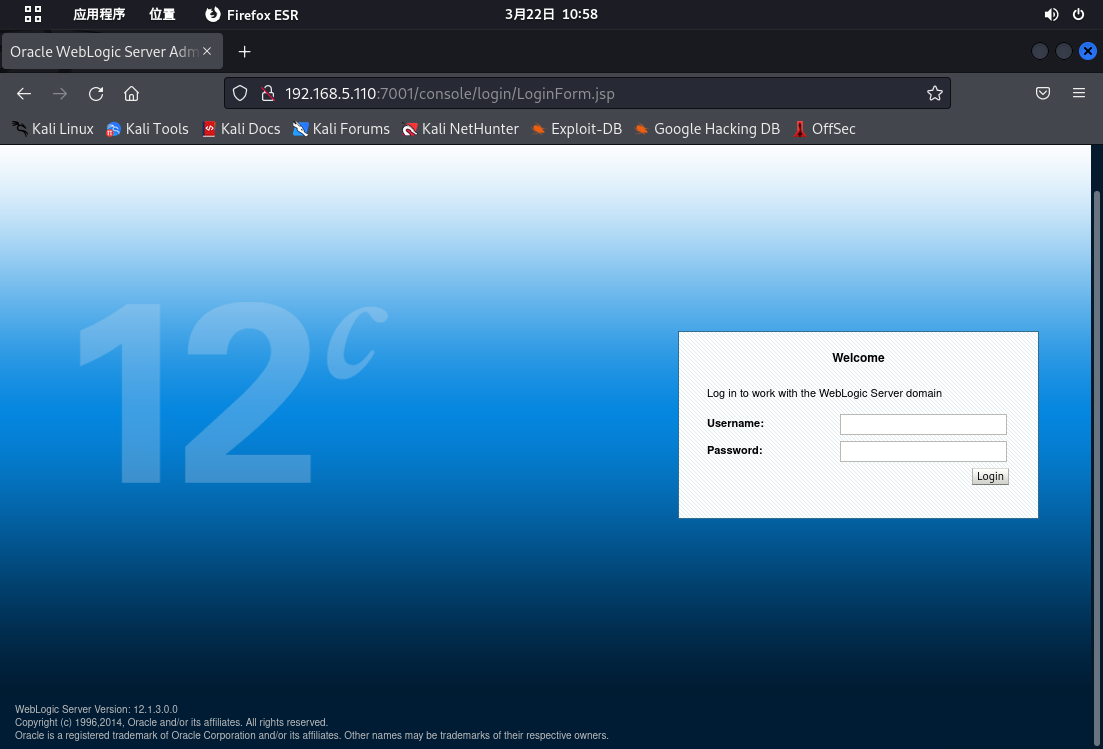Focus the Username input field

[923, 424]
